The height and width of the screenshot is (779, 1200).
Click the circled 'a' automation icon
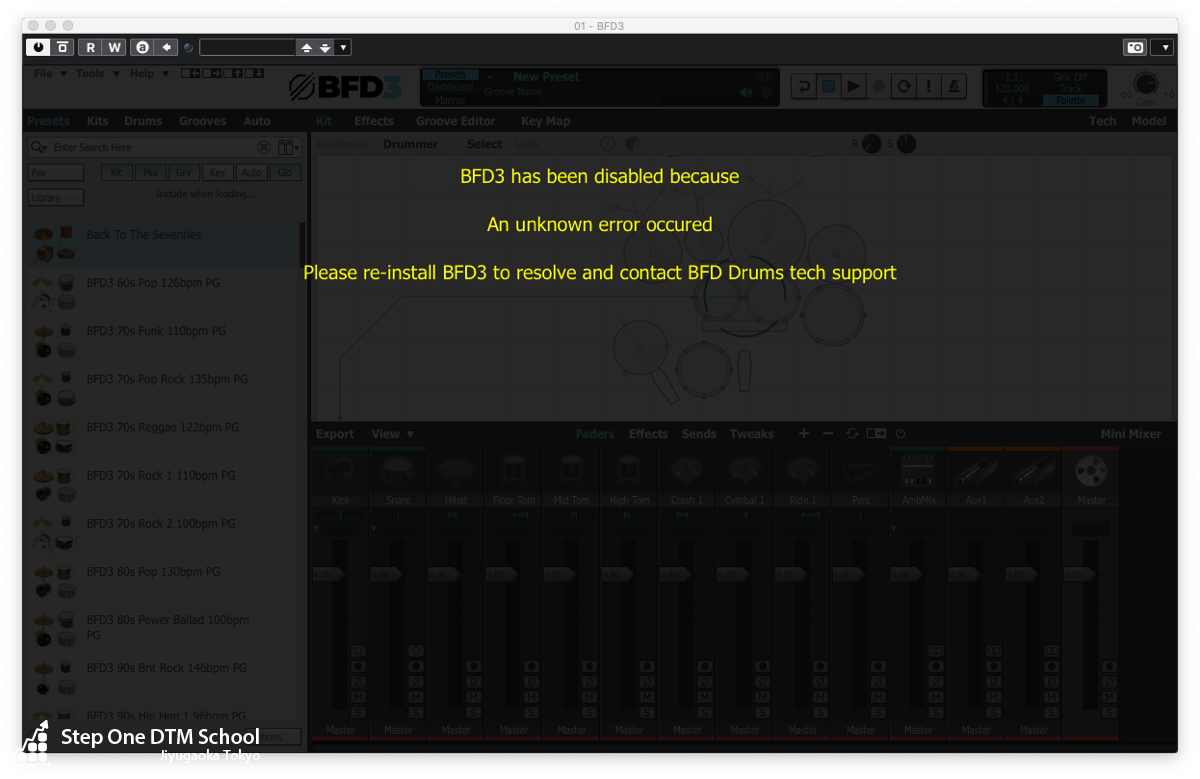pyautogui.click(x=142, y=47)
